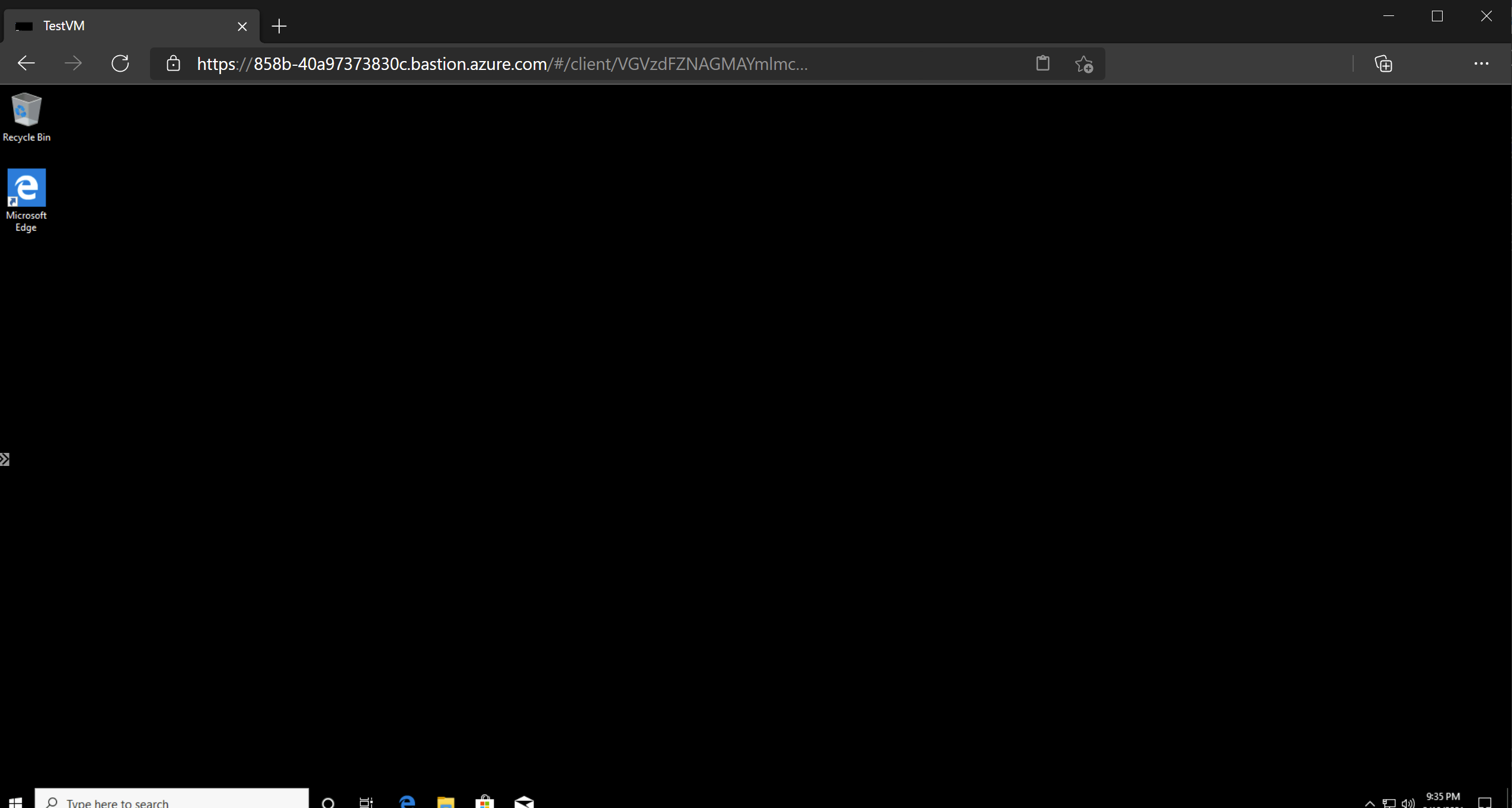Open File Explorer from remote taskbar
1512x808 pixels.
[x=446, y=802]
